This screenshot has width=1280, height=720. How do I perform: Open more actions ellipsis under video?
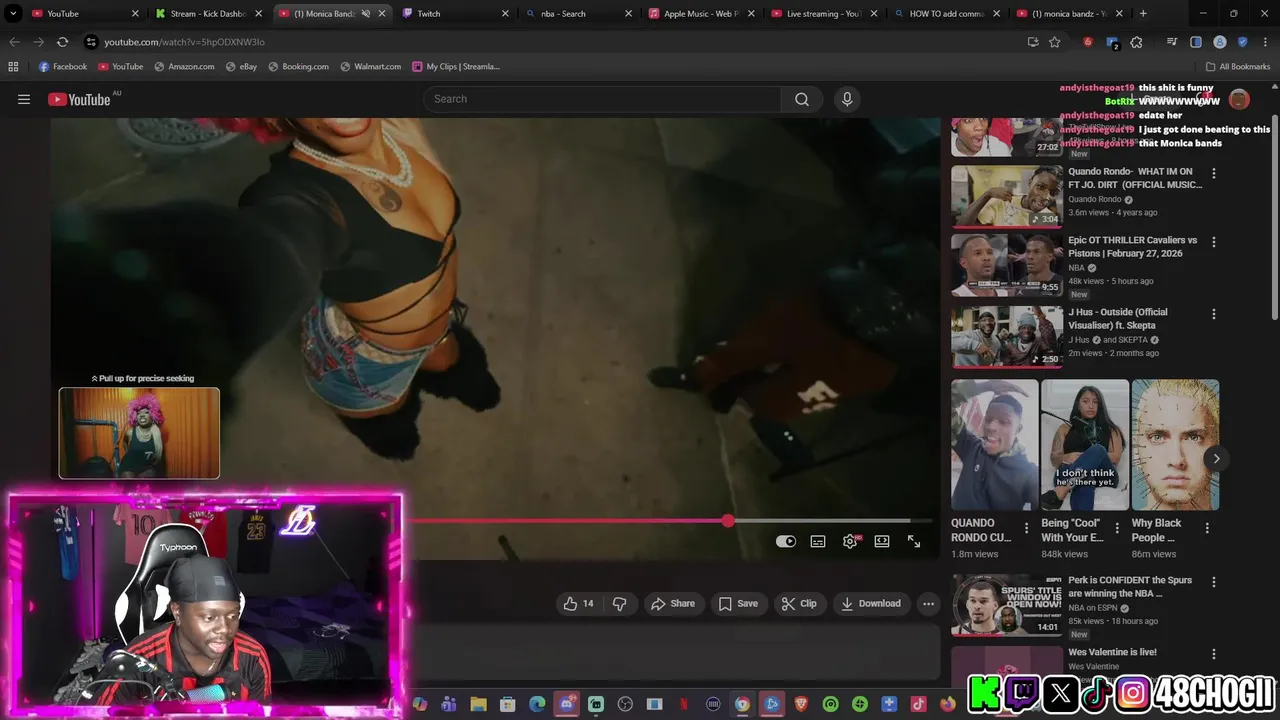928,603
